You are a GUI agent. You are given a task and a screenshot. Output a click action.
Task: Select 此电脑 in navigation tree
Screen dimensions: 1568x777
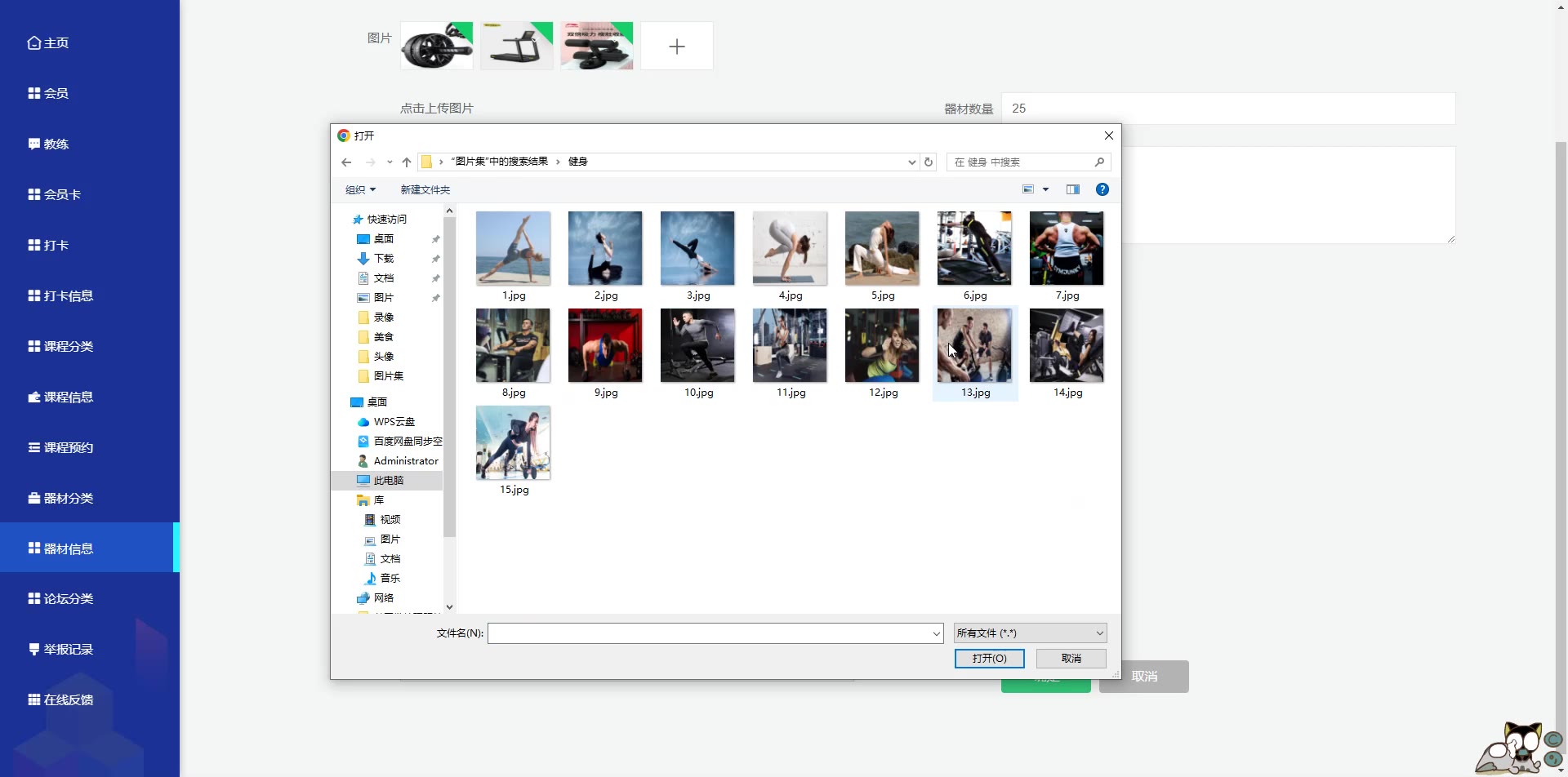(x=388, y=480)
